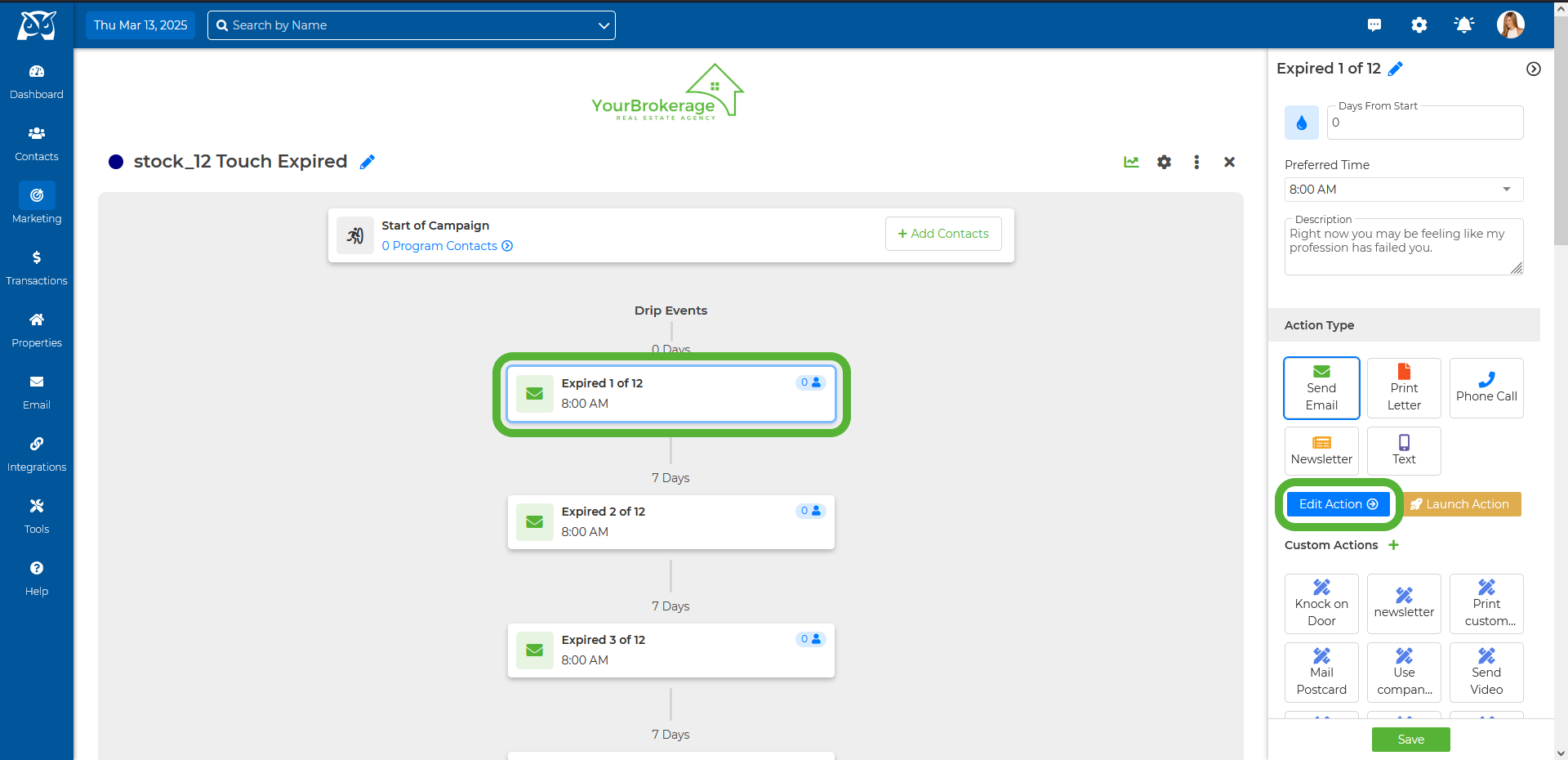Select the Send Email action type

pos(1321,388)
